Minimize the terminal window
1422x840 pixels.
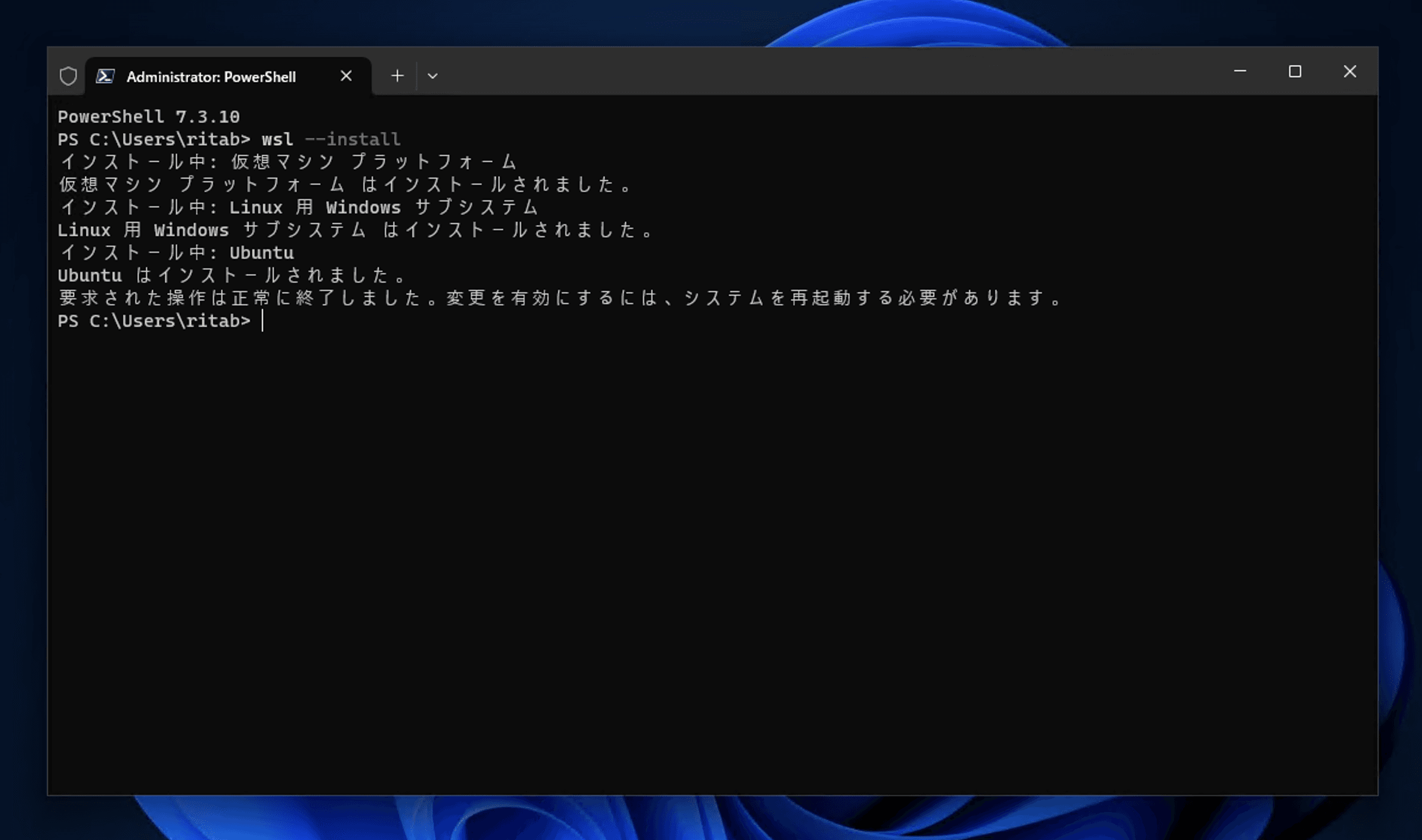pyautogui.click(x=1240, y=71)
